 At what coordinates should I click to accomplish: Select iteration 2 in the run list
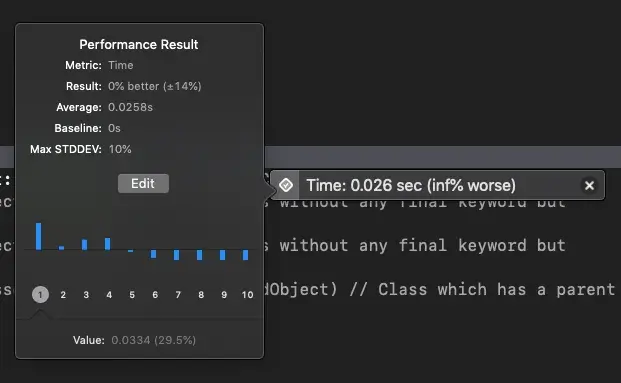tap(63, 295)
